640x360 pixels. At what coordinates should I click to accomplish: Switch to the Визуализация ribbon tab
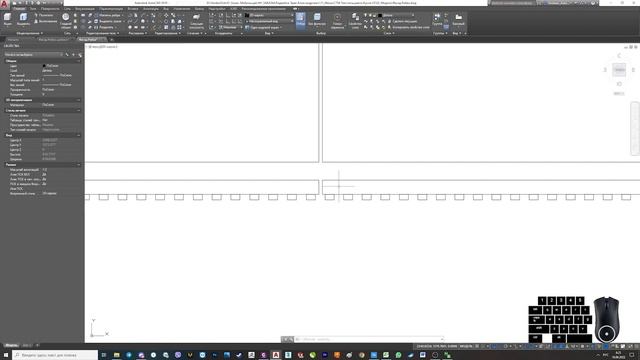(x=85, y=9)
